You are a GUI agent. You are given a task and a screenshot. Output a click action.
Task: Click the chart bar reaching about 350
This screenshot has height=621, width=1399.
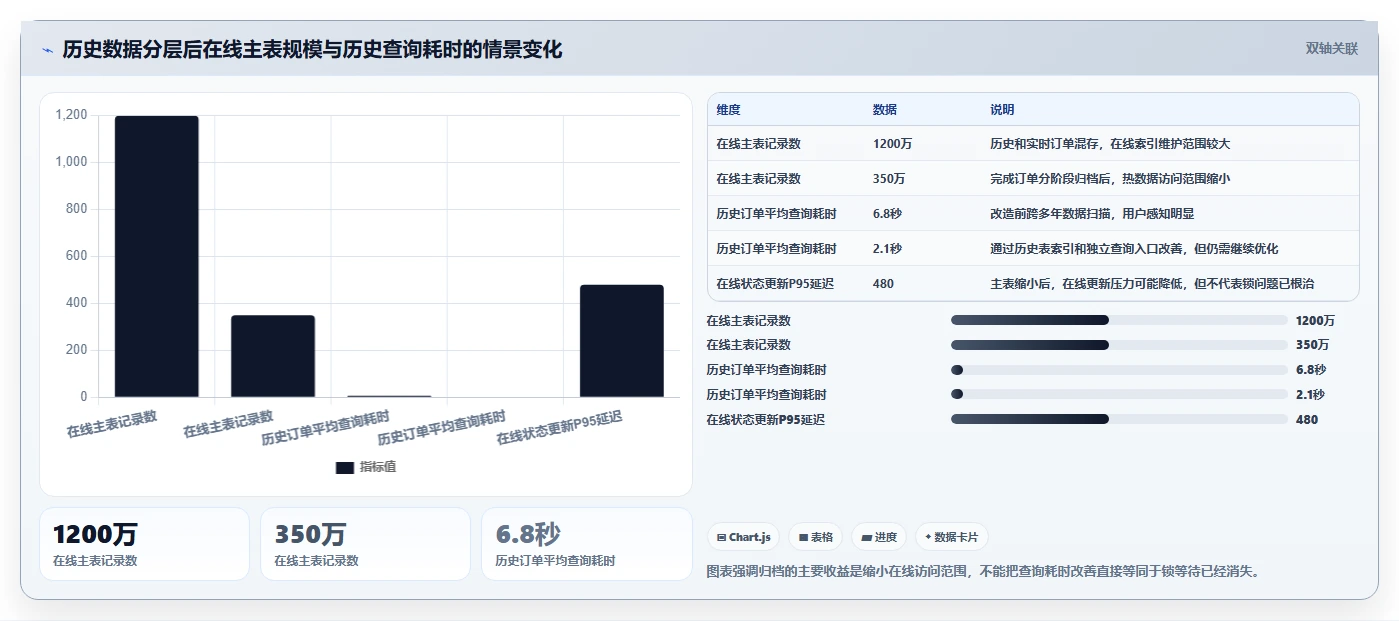click(273, 356)
